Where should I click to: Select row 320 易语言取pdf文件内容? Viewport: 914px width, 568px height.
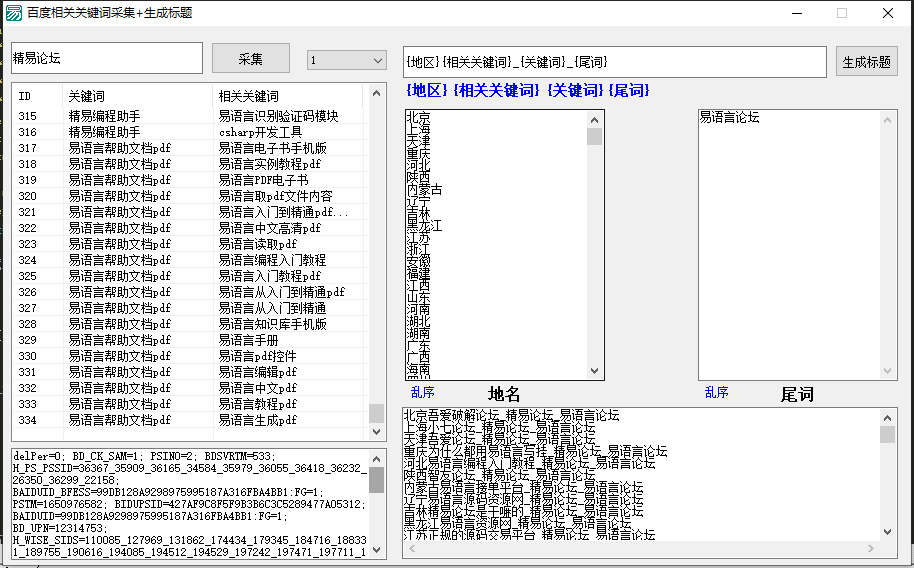click(190, 196)
